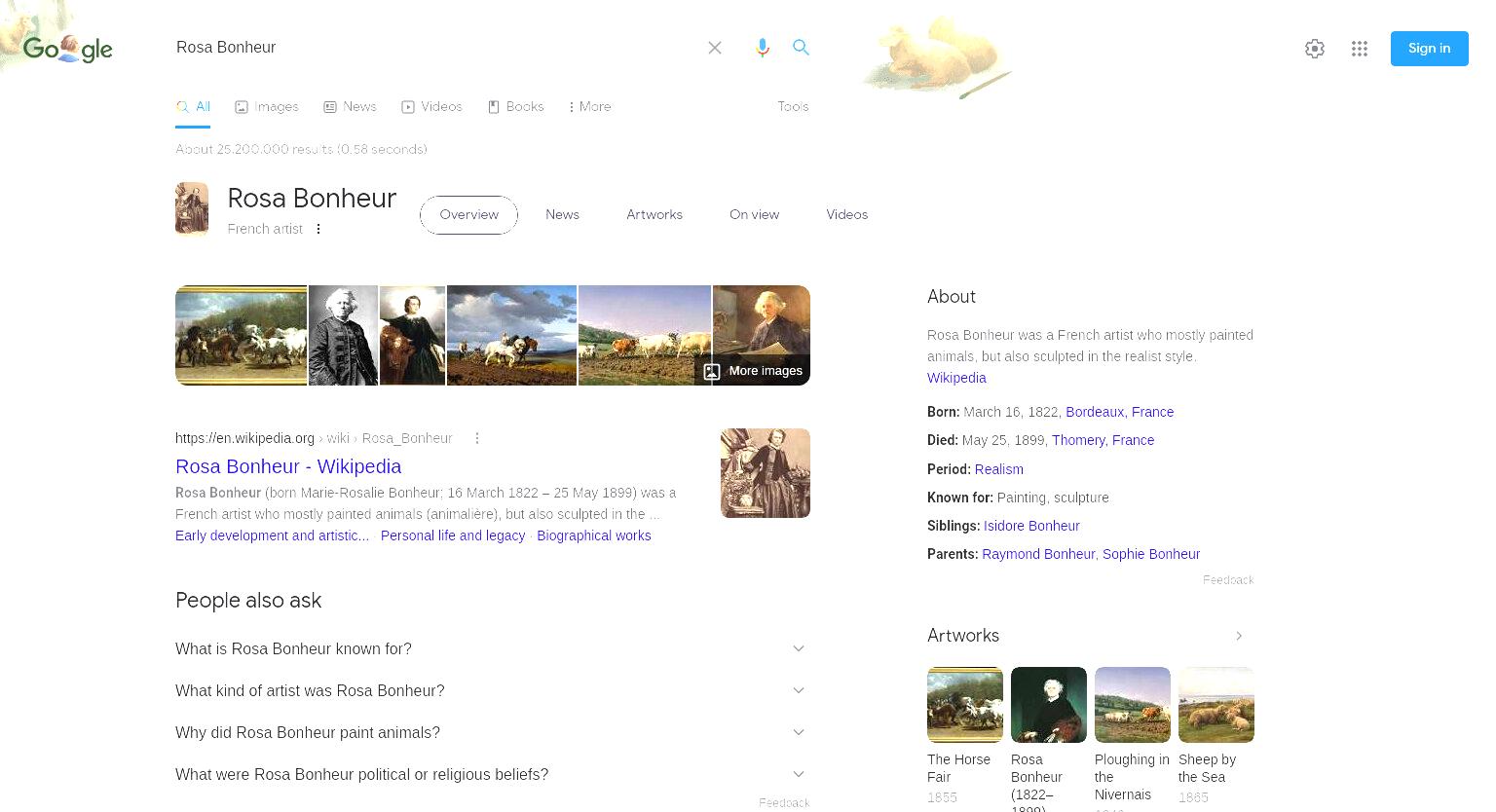Open the Google apps grid
The width and height of the screenshot is (1496, 812).
(x=1360, y=49)
